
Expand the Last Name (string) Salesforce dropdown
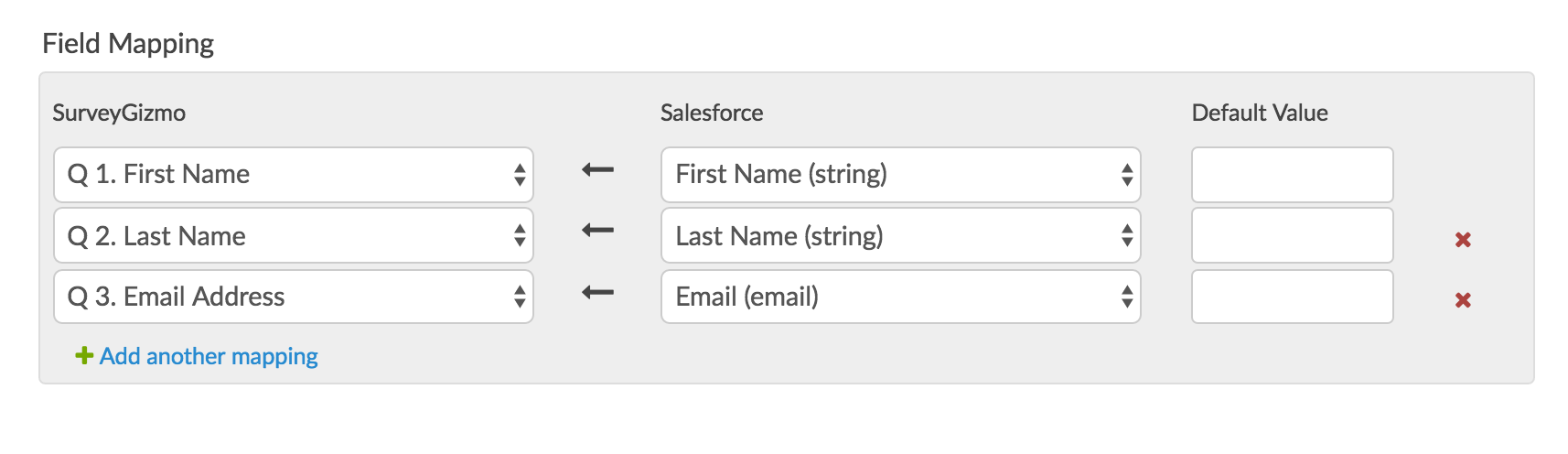tap(900, 236)
